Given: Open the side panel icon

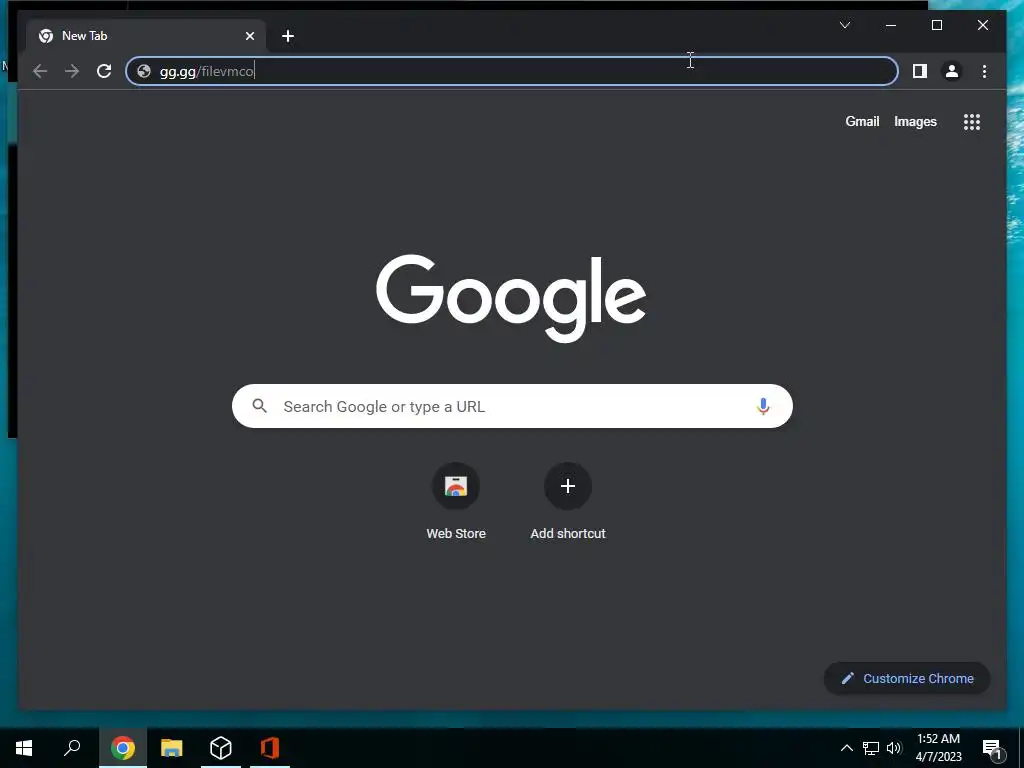Looking at the screenshot, I should (x=920, y=71).
